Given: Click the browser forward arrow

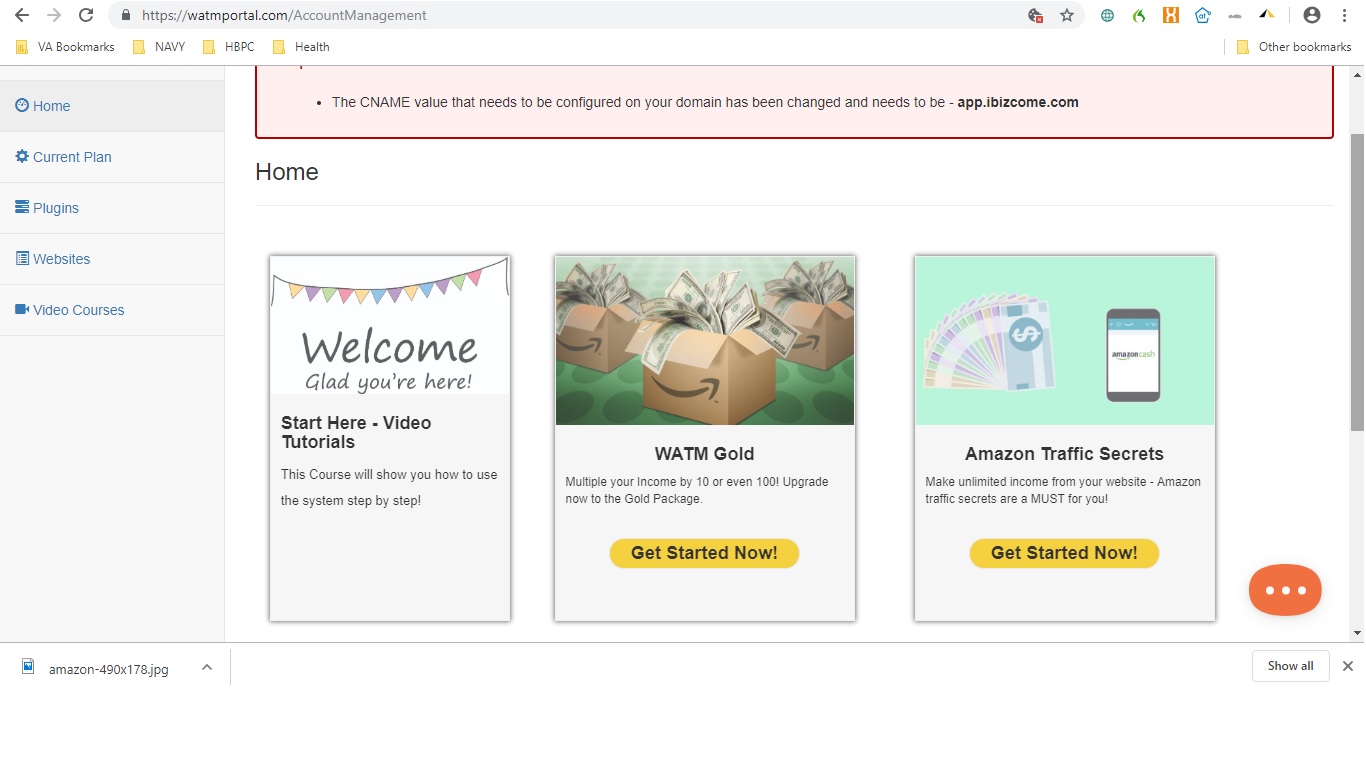Looking at the screenshot, I should pos(54,15).
